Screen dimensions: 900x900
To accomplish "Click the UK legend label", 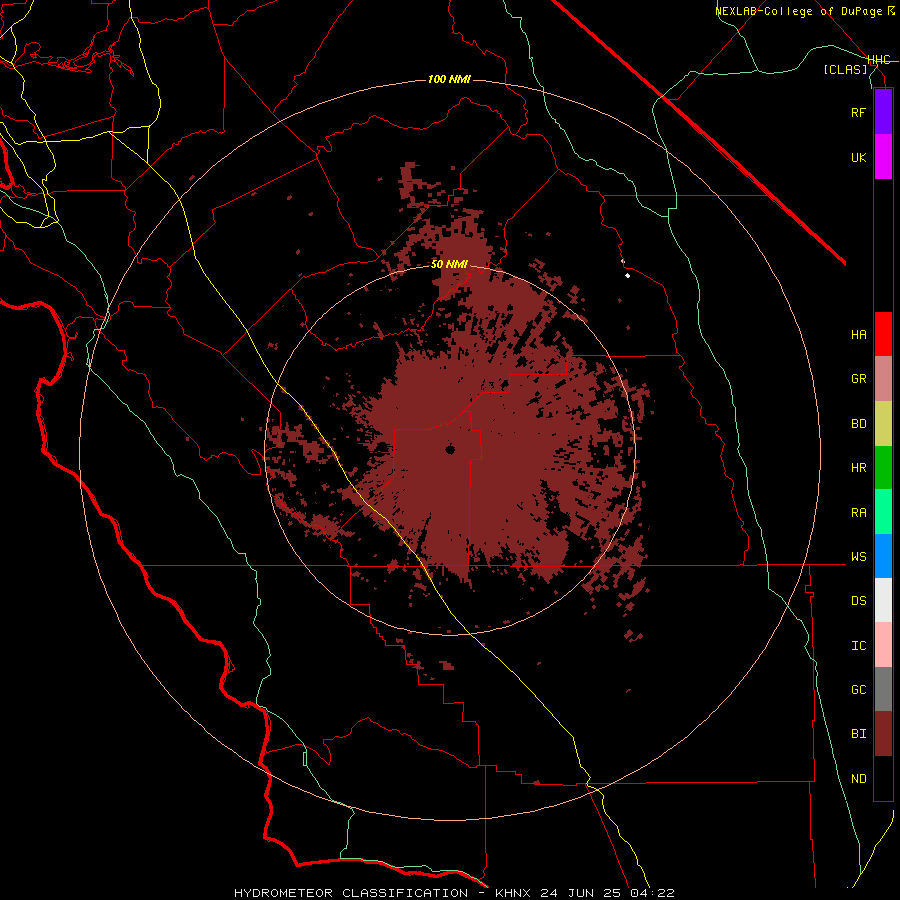I will pyautogui.click(x=858, y=158).
